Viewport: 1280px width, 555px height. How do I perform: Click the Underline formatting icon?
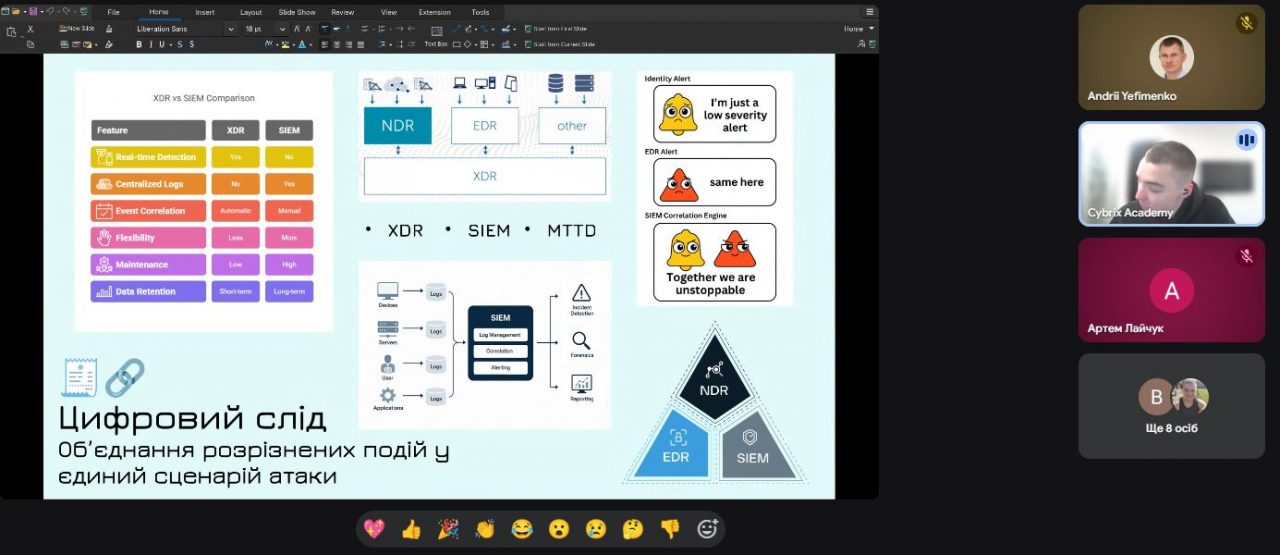tap(163, 44)
